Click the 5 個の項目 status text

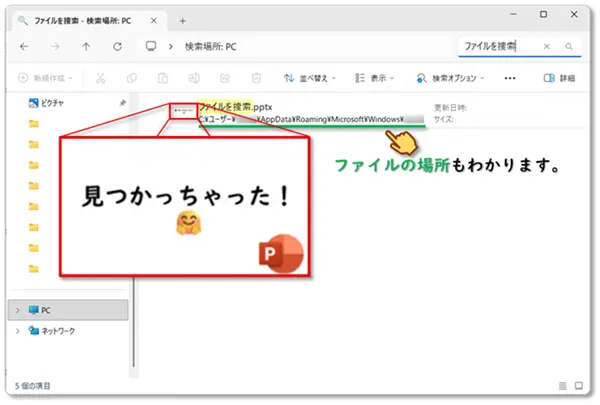[x=33, y=386]
